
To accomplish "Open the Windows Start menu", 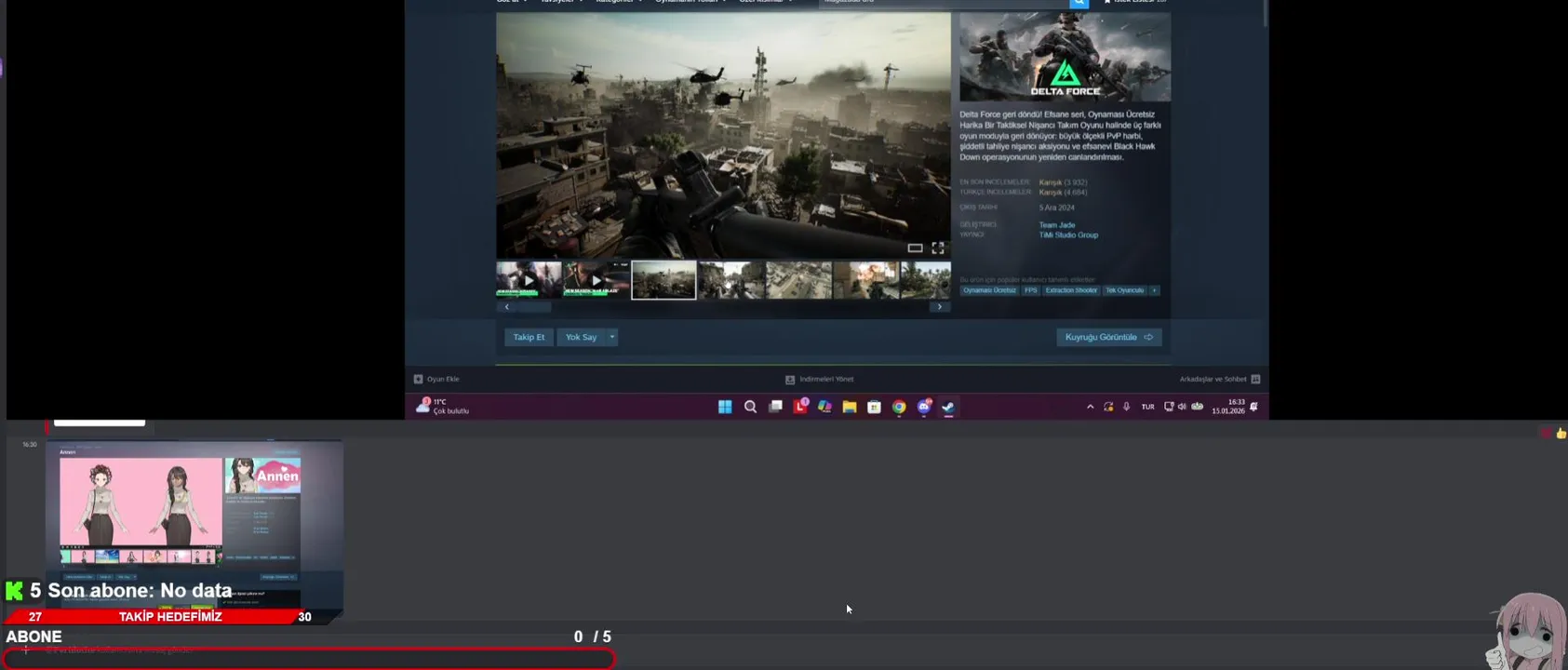I will [725, 407].
